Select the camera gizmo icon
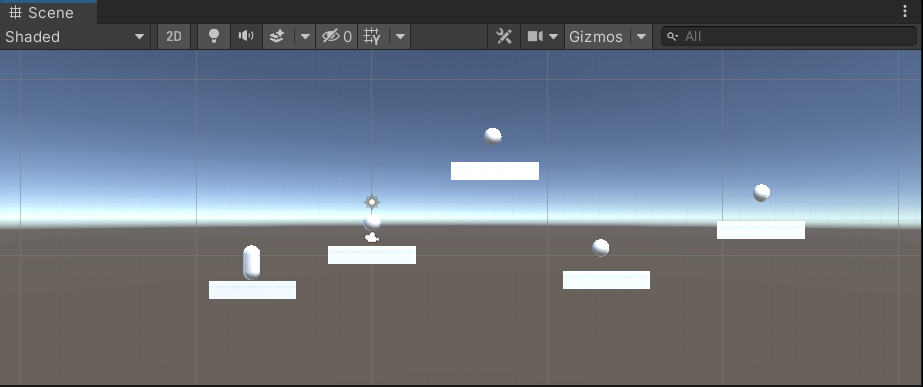The width and height of the screenshot is (923, 387). [371, 237]
